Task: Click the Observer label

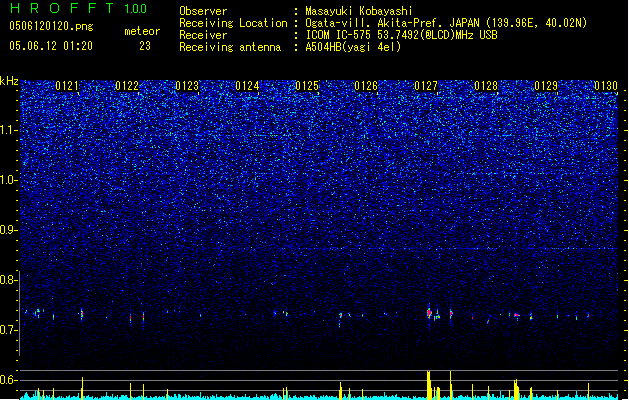Action: [203, 11]
